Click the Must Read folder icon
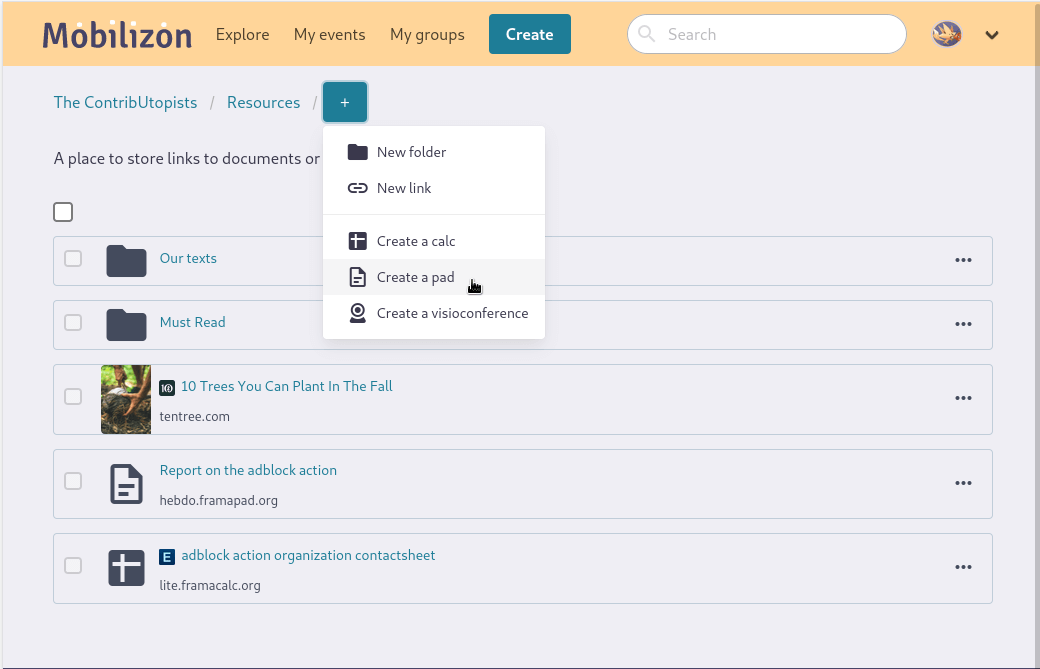The width and height of the screenshot is (1040, 669). tap(126, 325)
